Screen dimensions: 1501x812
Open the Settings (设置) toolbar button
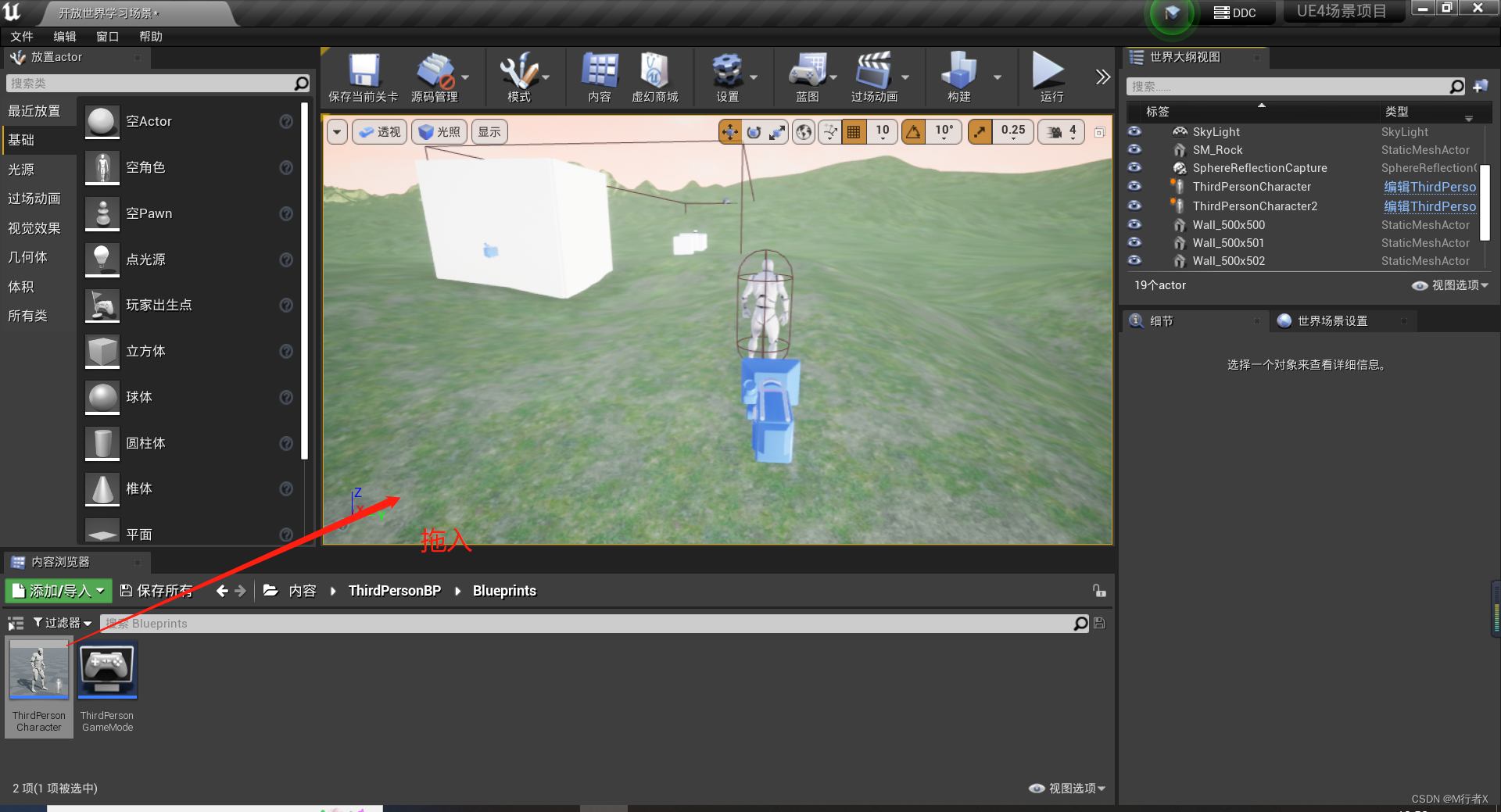727,77
